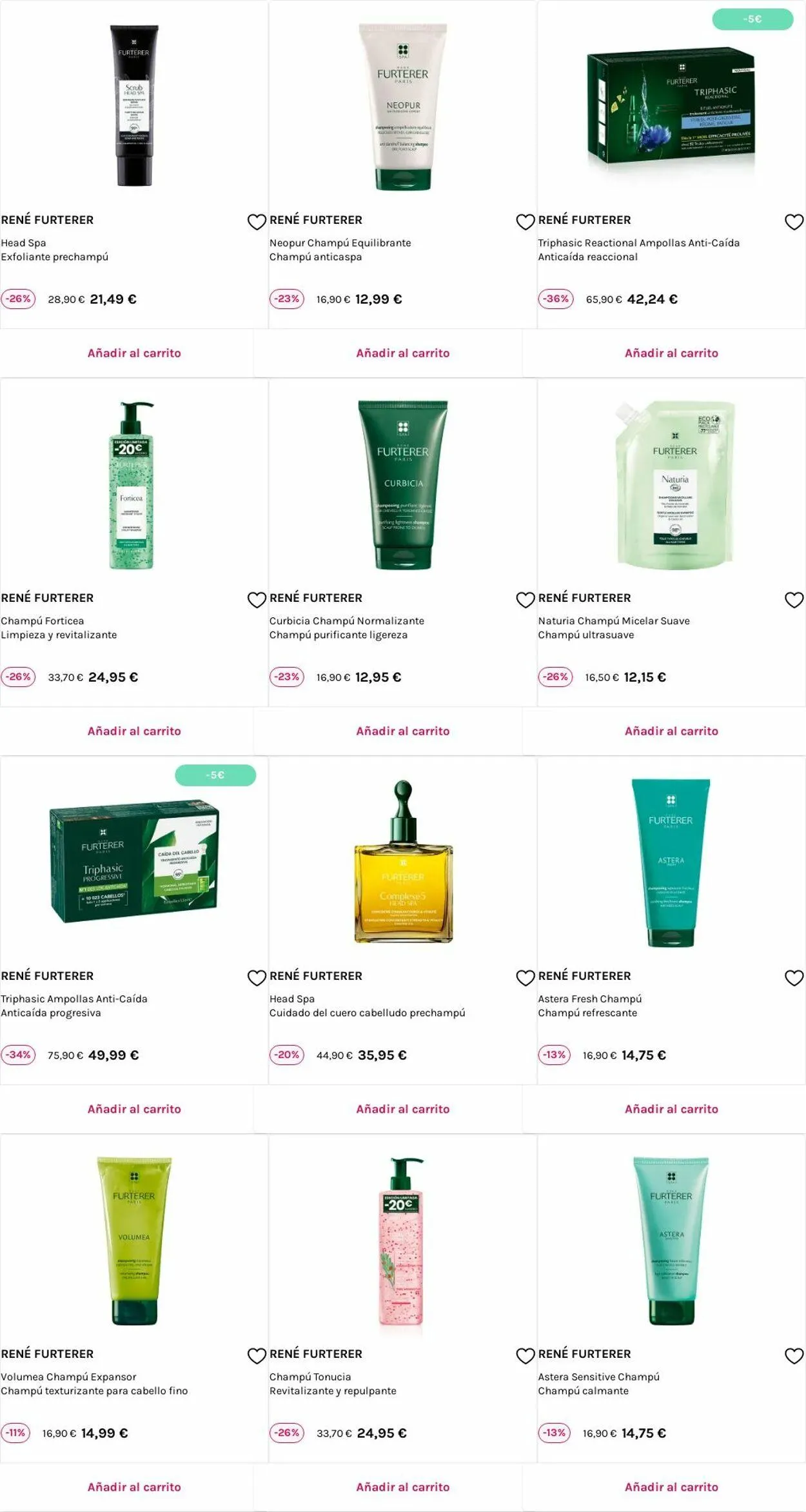The image size is (806, 1512).
Task: Favorite the Head Spa Exfoliante prechampú product
Action: (x=257, y=222)
